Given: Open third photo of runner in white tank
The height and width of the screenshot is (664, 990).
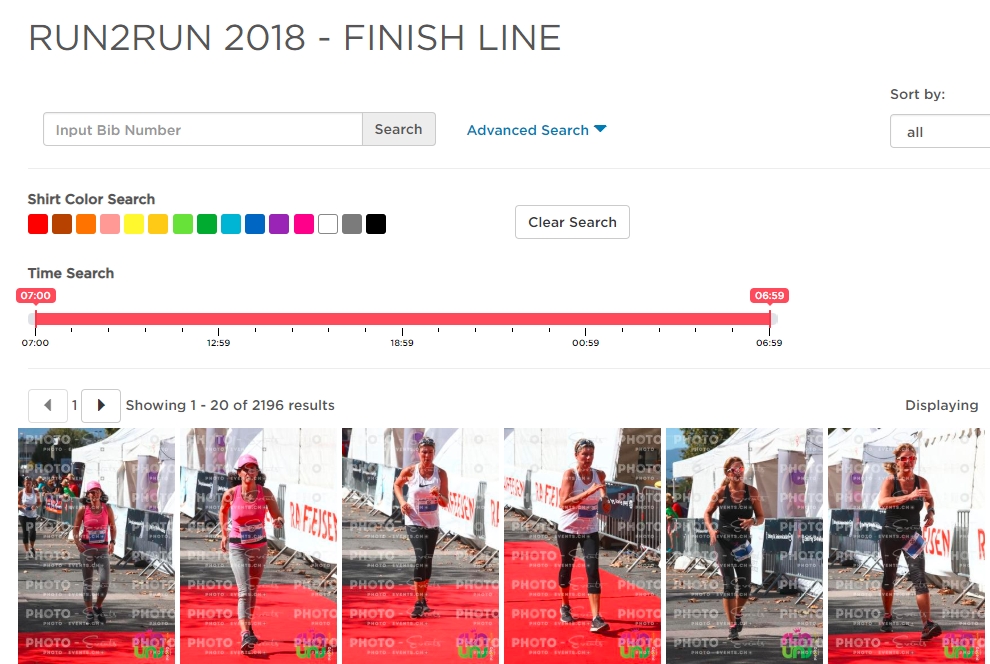Looking at the screenshot, I should pos(420,546).
